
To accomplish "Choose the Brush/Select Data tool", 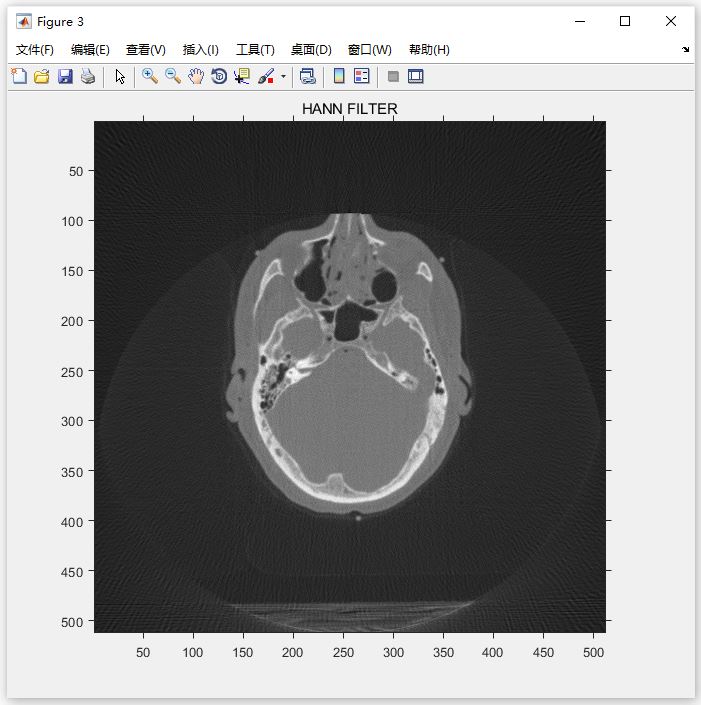I will pos(266,76).
